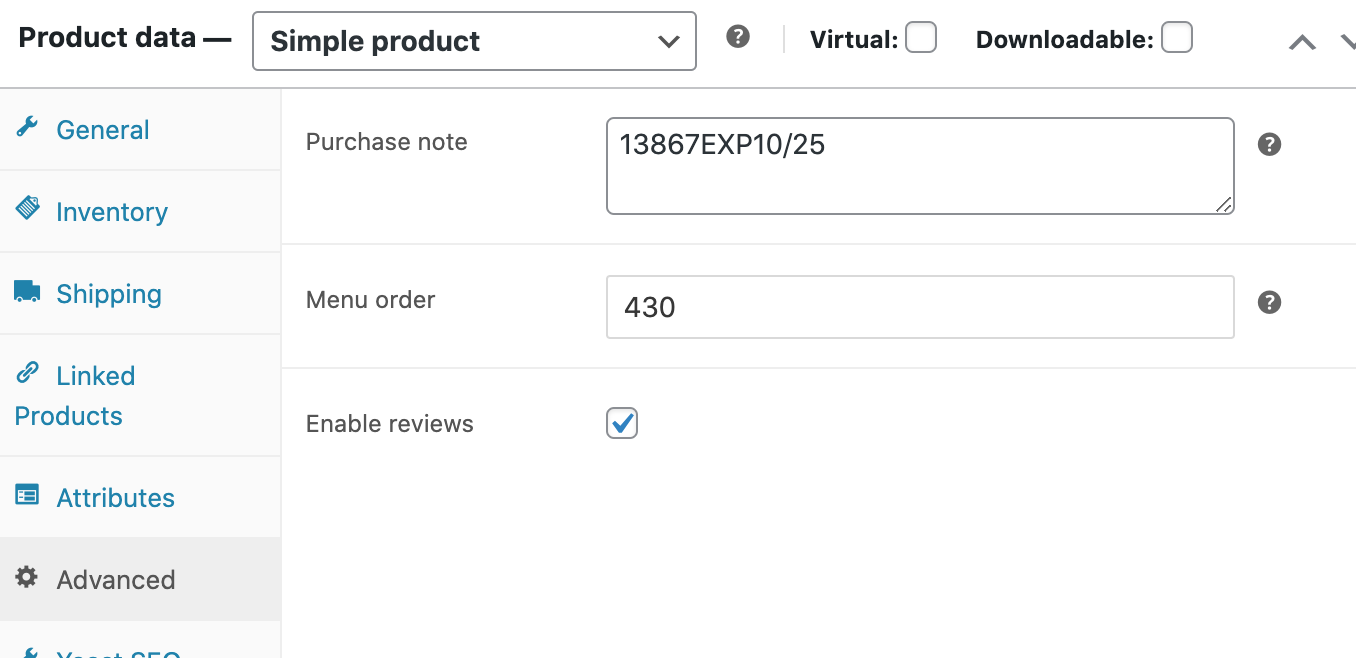Click the Advanced gear icon
The width and height of the screenshot is (1356, 658).
(27, 577)
